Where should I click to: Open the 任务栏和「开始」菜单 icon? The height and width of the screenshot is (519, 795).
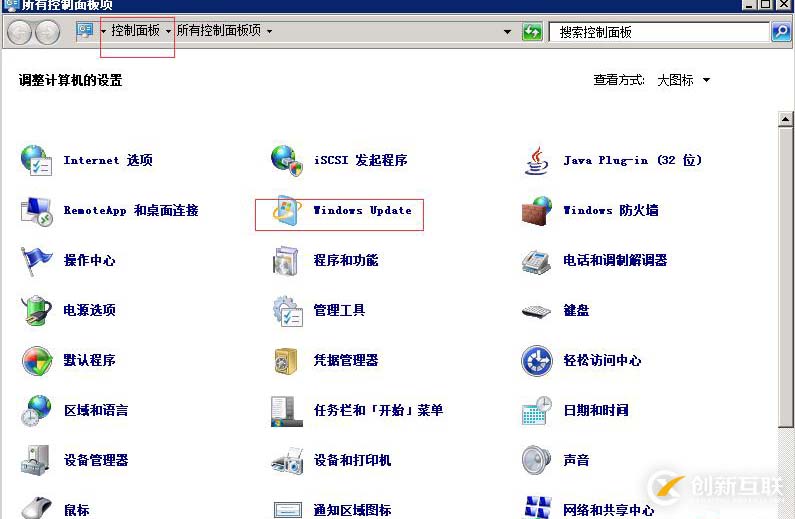(286, 411)
